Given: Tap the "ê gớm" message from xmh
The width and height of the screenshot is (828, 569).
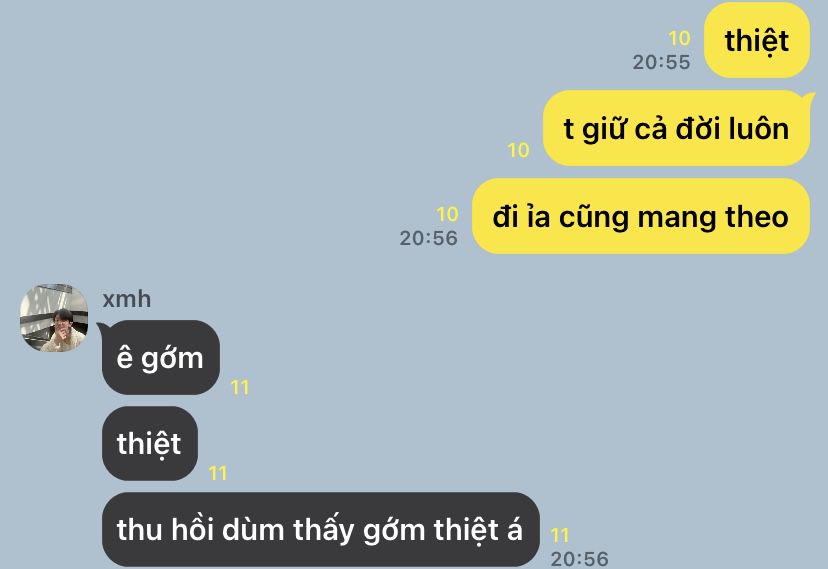Looking at the screenshot, I should pos(161,357).
